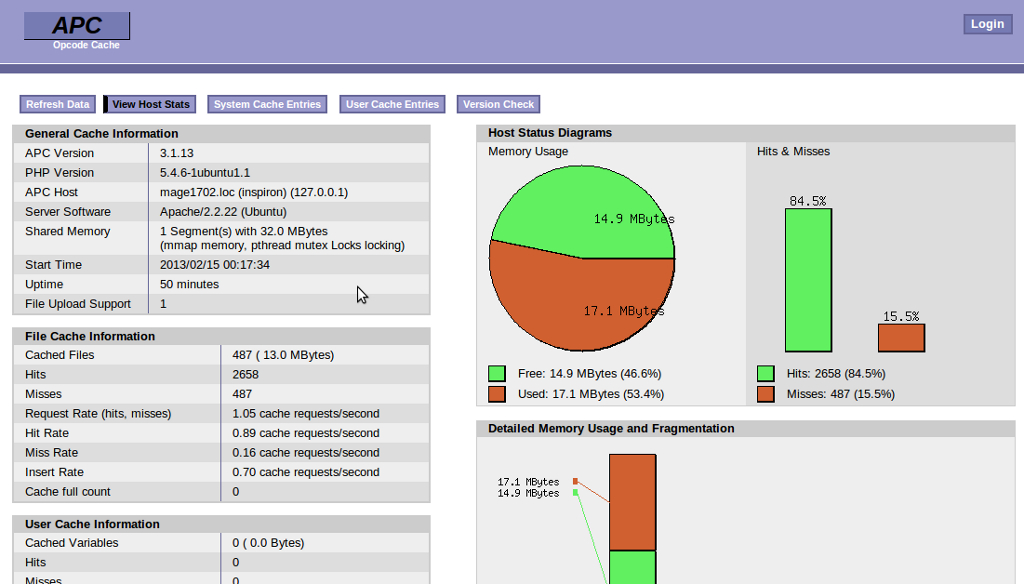Click the tall green 84.5% hits bar
1024x584 pixels.
click(808, 280)
